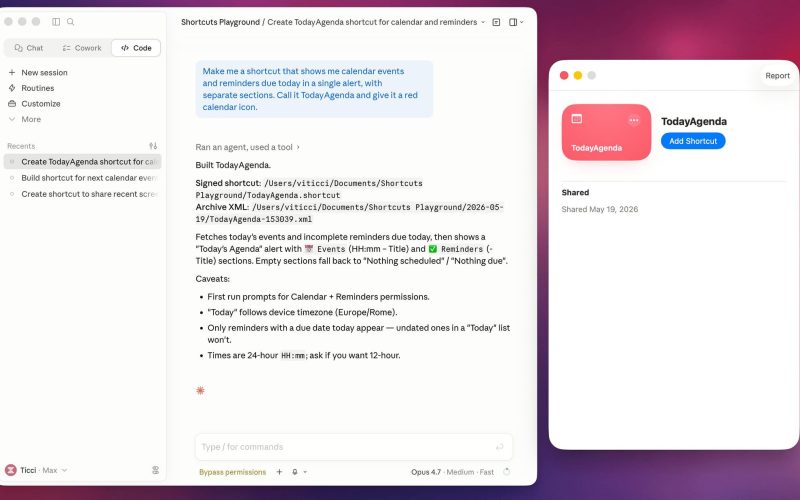Click the 'Shared May 19, 2026' text
The height and width of the screenshot is (500, 800).
599,209
